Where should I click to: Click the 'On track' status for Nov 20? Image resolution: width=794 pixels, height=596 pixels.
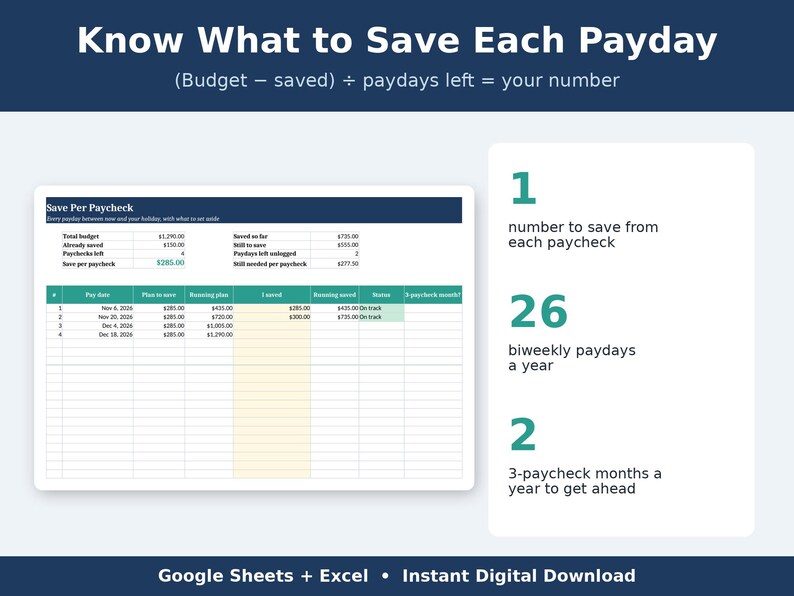[x=381, y=317]
